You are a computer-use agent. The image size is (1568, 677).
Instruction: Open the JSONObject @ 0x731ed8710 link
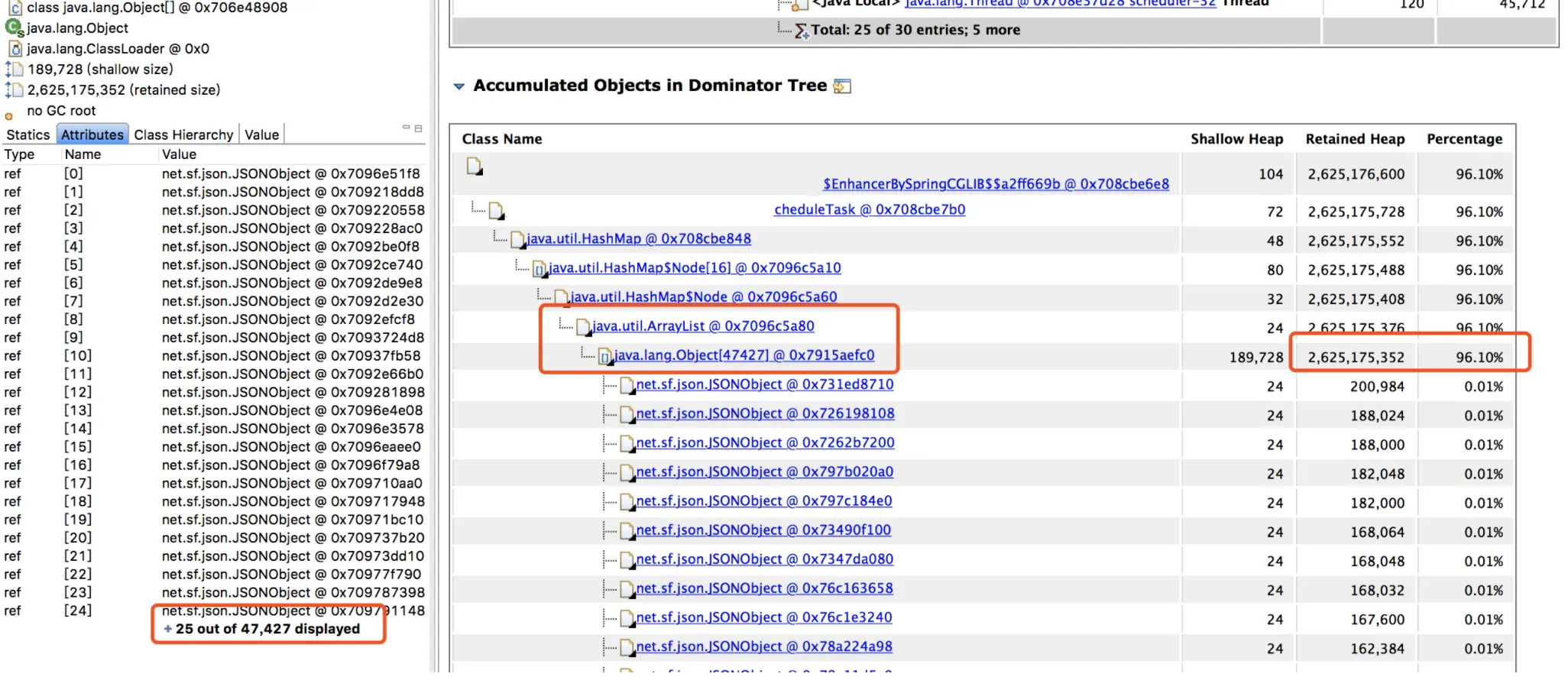(765, 384)
